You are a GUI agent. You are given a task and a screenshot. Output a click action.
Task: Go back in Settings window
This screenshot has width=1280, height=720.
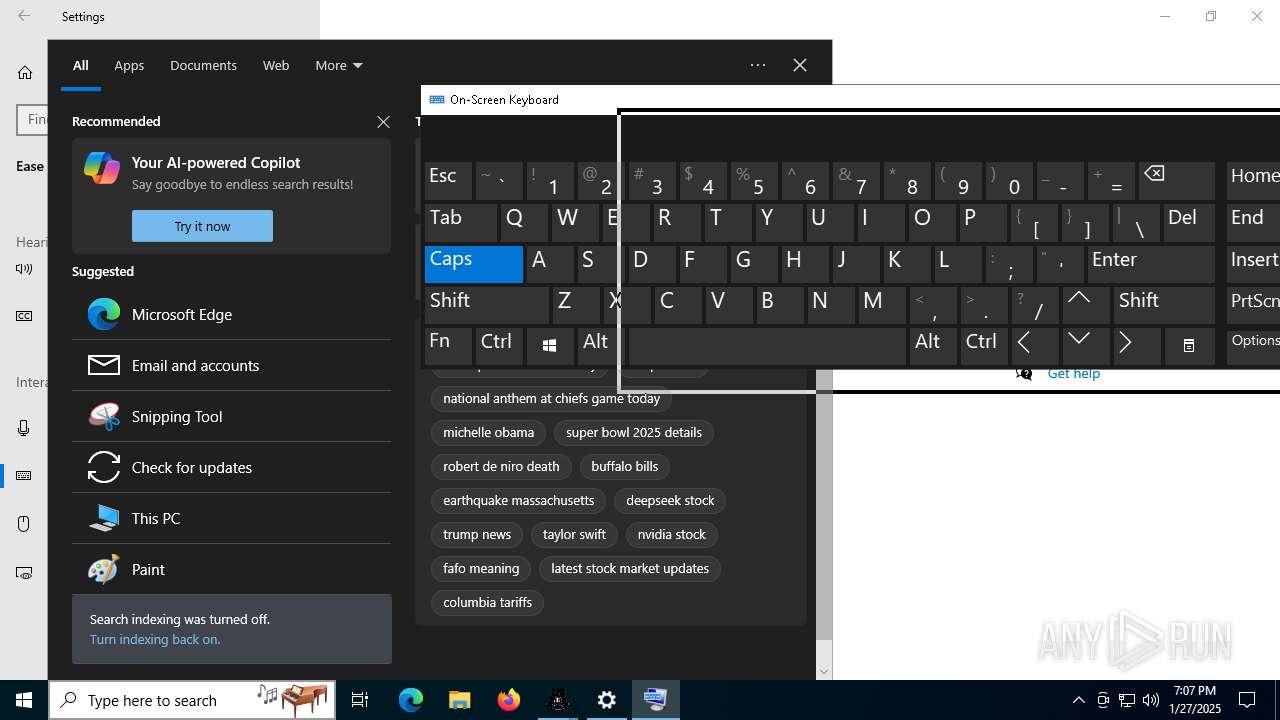coord(24,16)
